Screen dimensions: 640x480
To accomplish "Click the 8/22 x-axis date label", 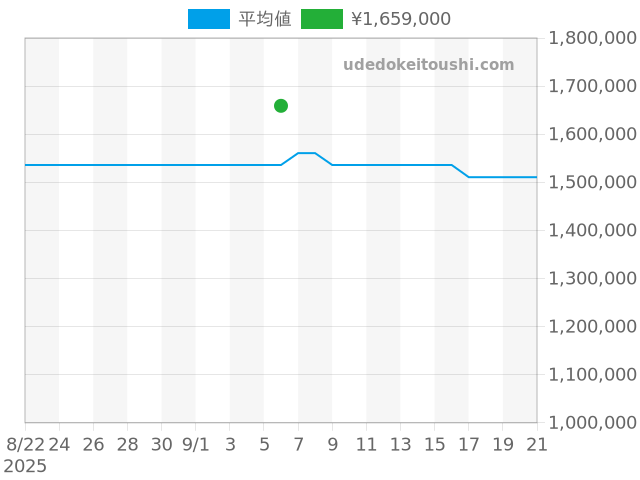I will coord(25,444).
